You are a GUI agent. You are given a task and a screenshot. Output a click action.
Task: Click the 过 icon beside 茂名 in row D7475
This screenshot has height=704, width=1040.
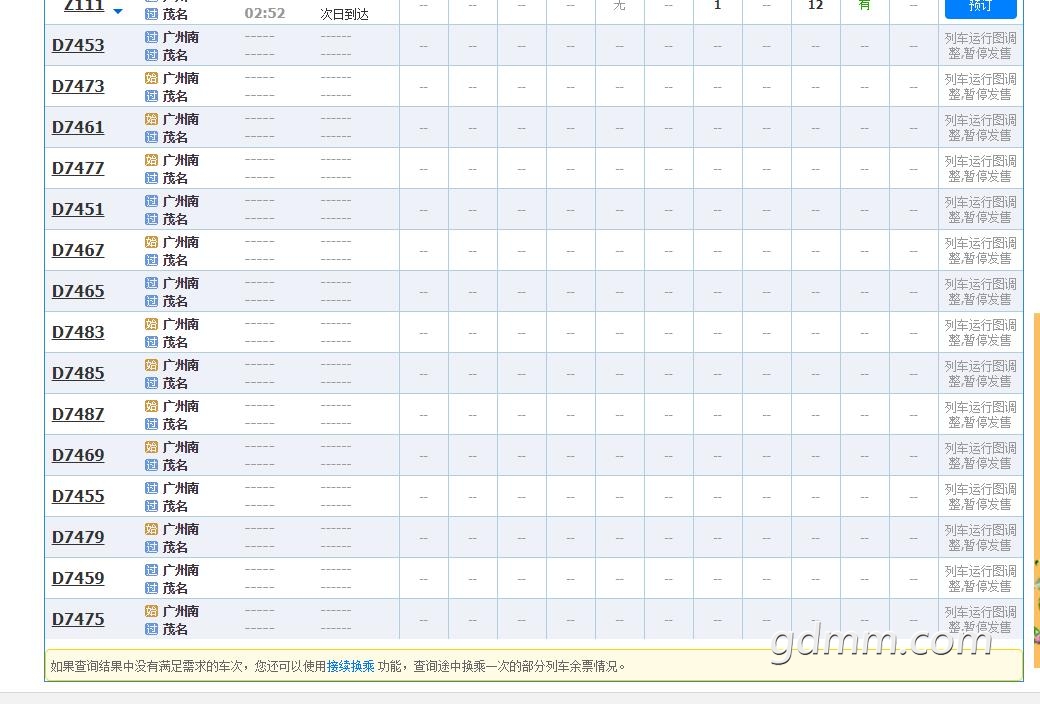click(x=151, y=629)
